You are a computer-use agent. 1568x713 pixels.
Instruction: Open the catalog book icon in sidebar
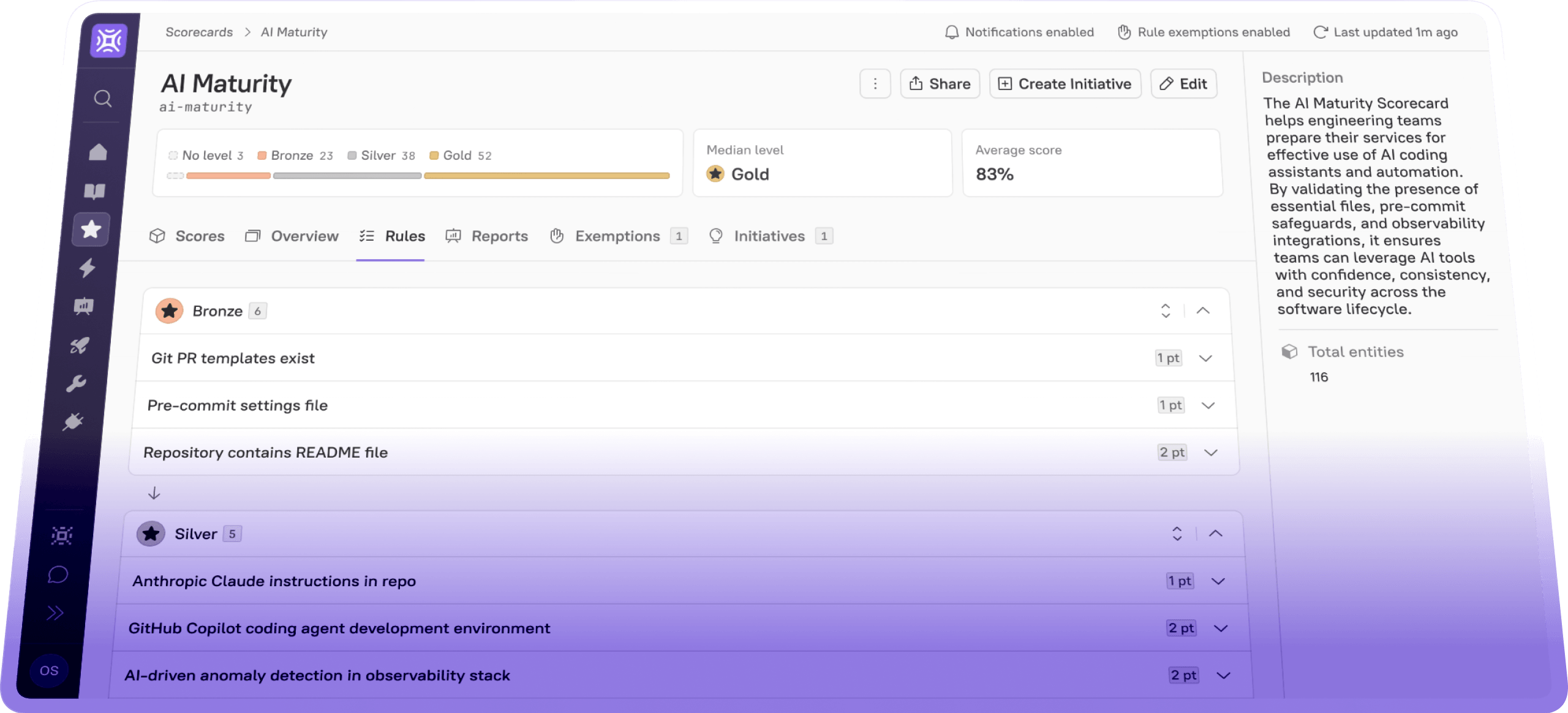[x=94, y=192]
